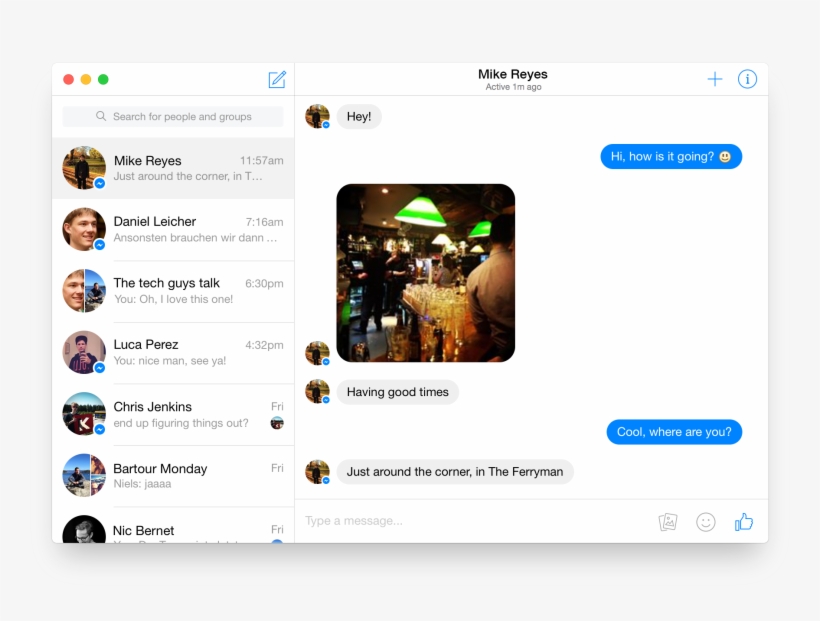The width and height of the screenshot is (820, 621).
Task: Click Bartour Monday group avatar
Action: point(84,475)
